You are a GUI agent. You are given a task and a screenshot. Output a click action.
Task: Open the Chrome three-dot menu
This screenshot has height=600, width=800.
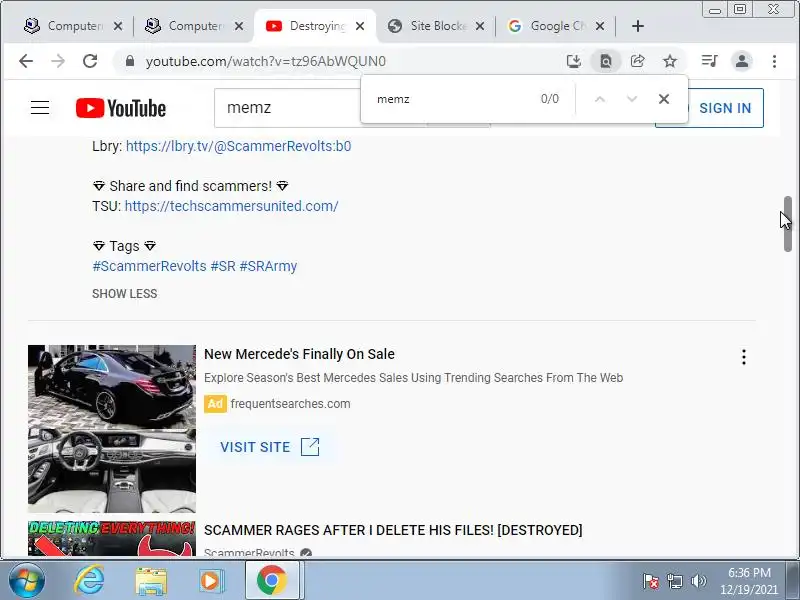coord(774,61)
